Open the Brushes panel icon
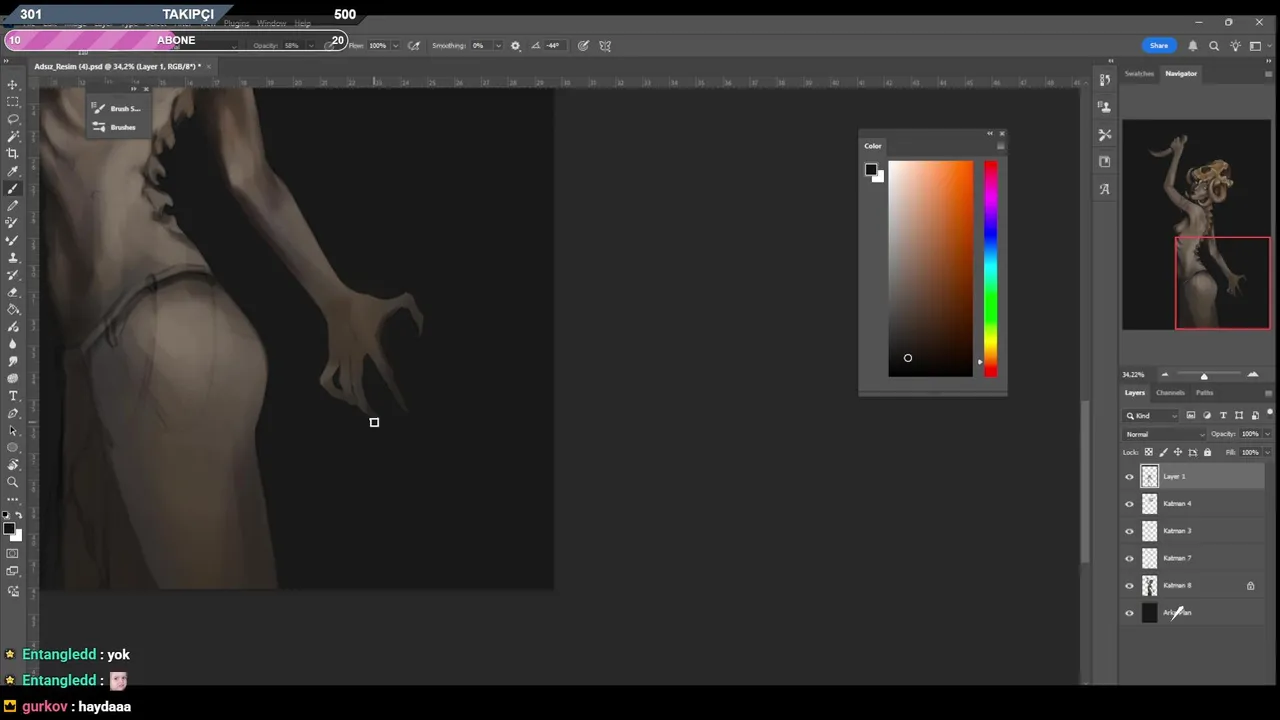The image size is (1280, 720). coord(99,127)
